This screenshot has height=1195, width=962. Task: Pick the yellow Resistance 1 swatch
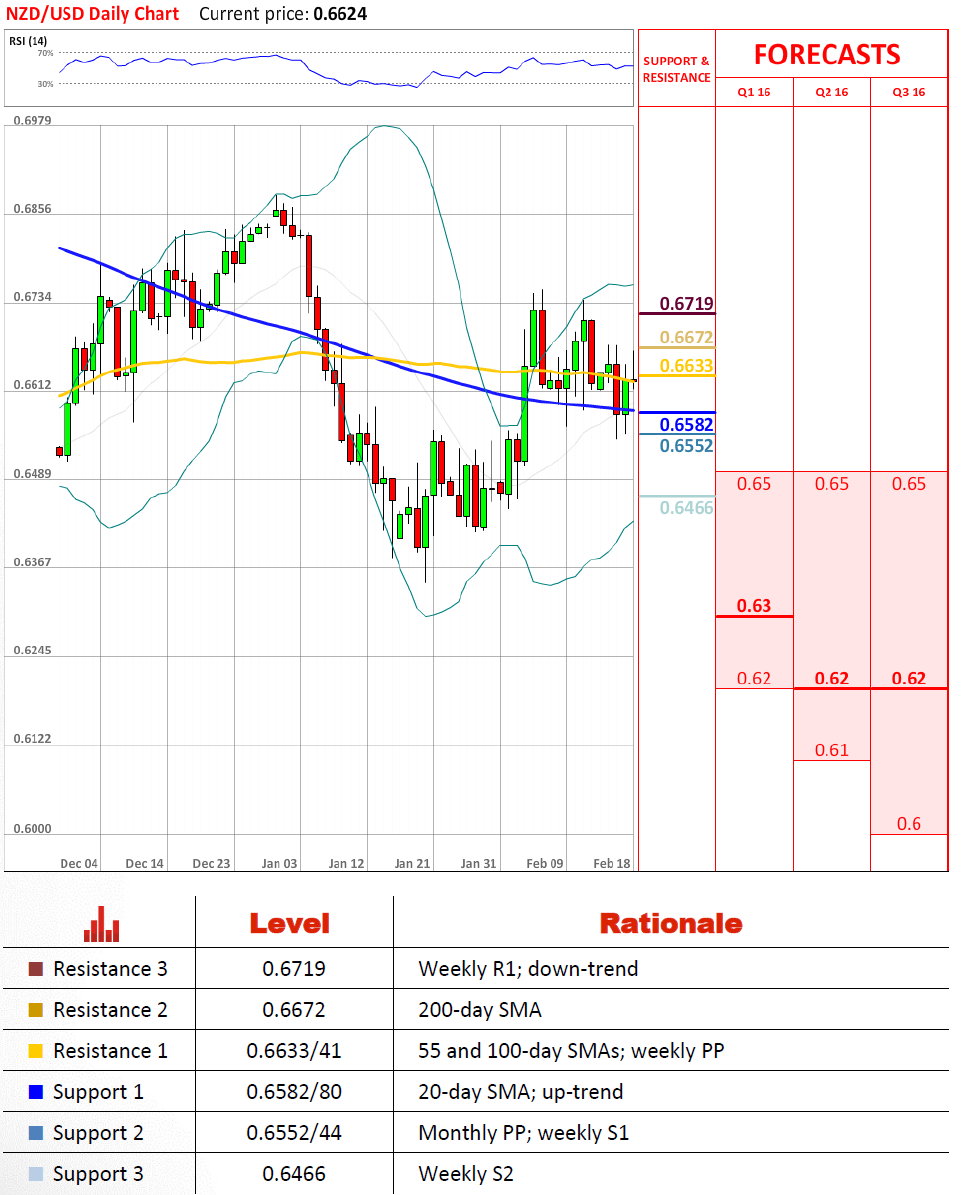[x=37, y=1051]
